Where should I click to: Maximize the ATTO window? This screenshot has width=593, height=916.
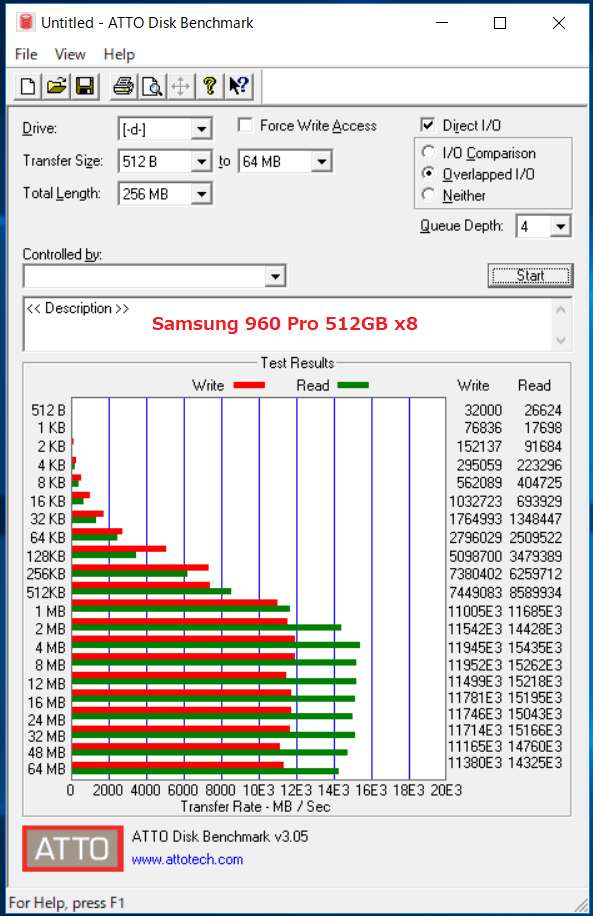coord(500,23)
